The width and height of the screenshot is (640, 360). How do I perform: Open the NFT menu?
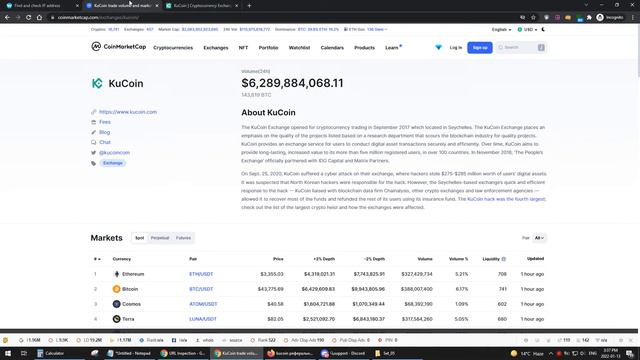click(243, 48)
